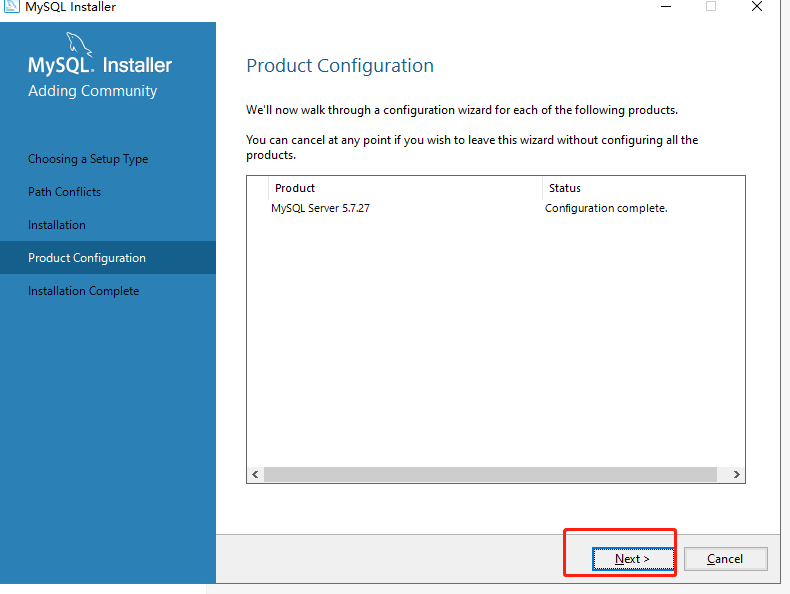Screen dimensions: 790x594
Task: Click the Next button
Action: pos(633,559)
